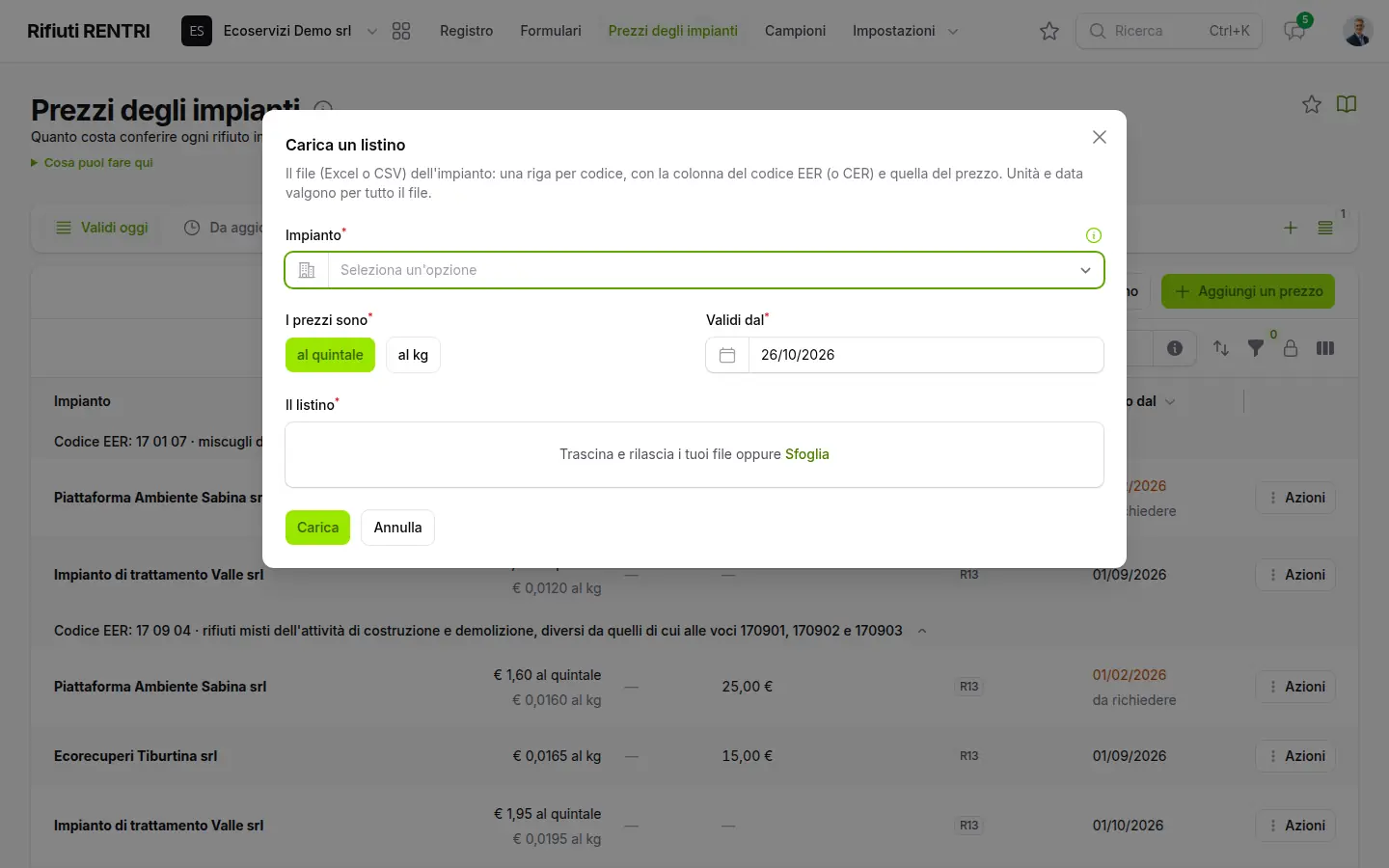Viewport: 1389px width, 868px height.
Task: Go to the Registro menu
Action: click(x=466, y=31)
